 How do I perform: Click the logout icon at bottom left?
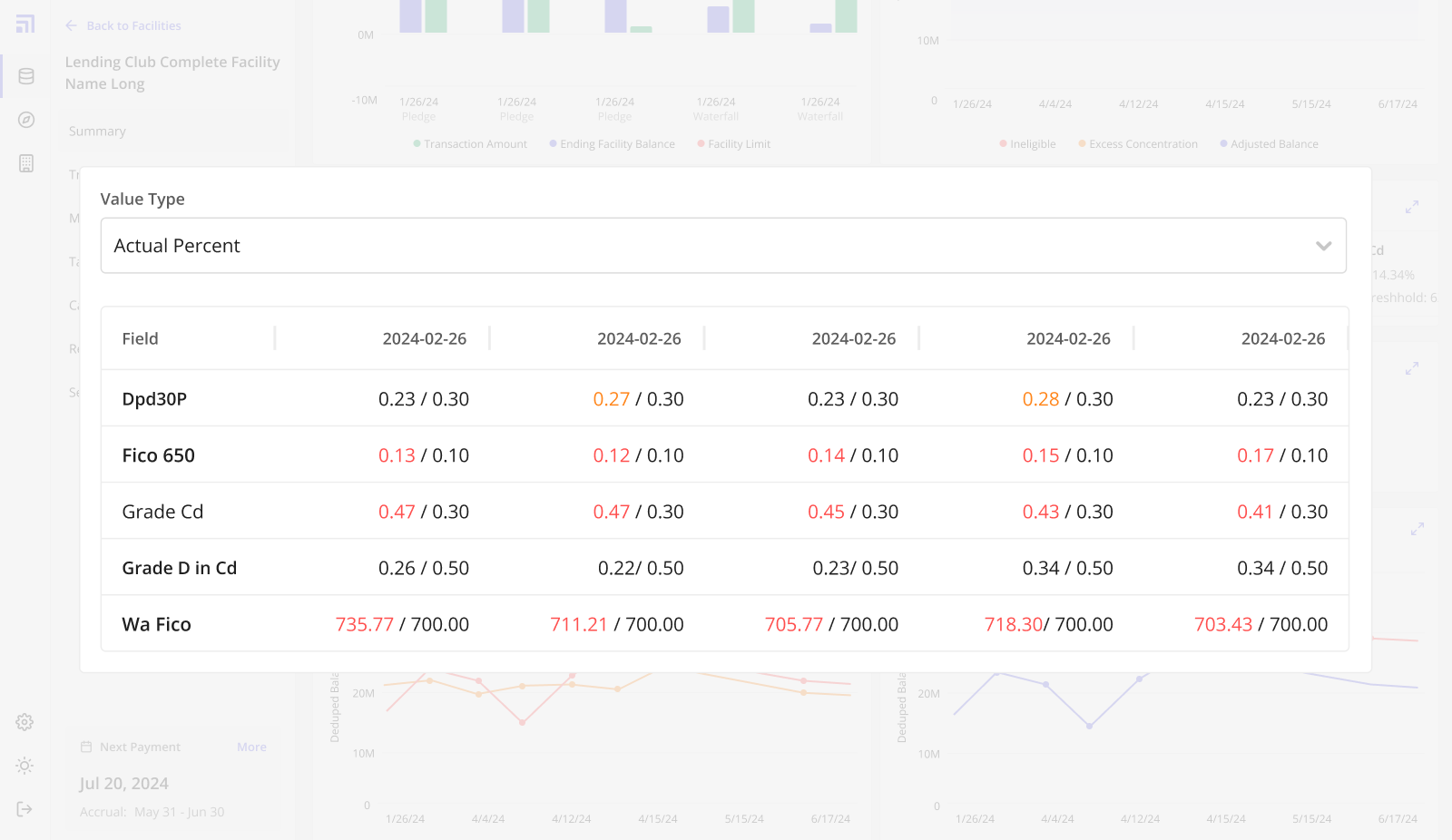click(25, 809)
